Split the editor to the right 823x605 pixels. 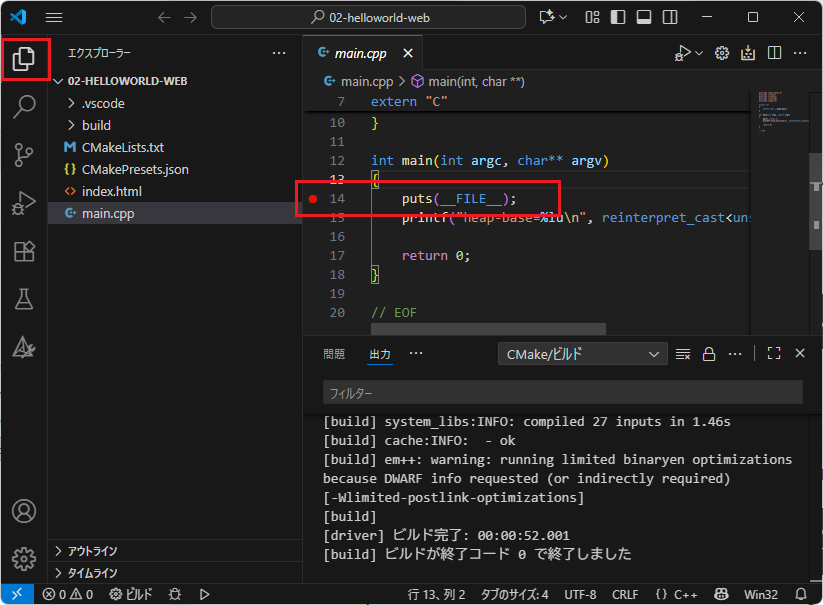point(774,53)
